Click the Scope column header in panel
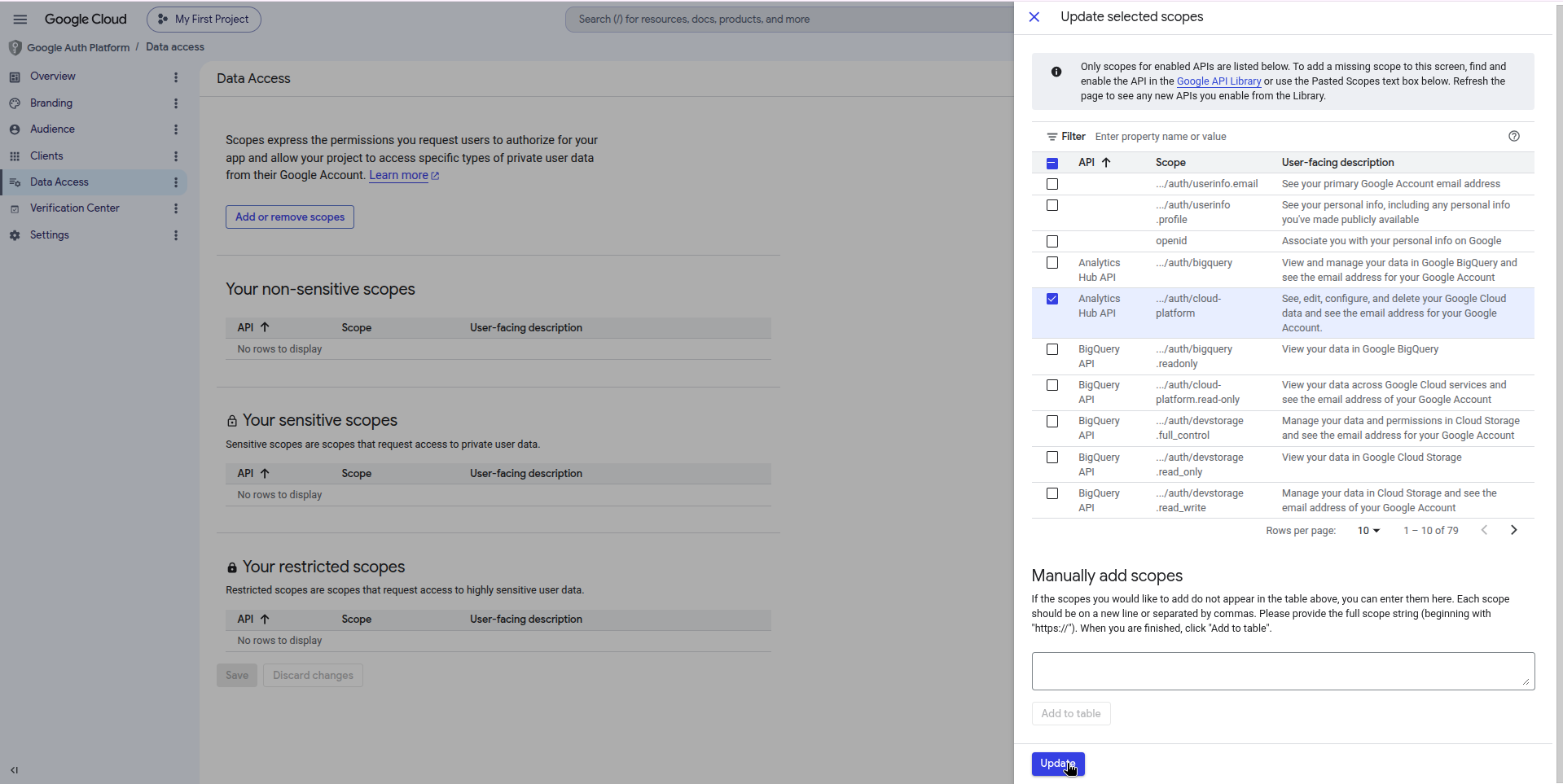 [1170, 162]
